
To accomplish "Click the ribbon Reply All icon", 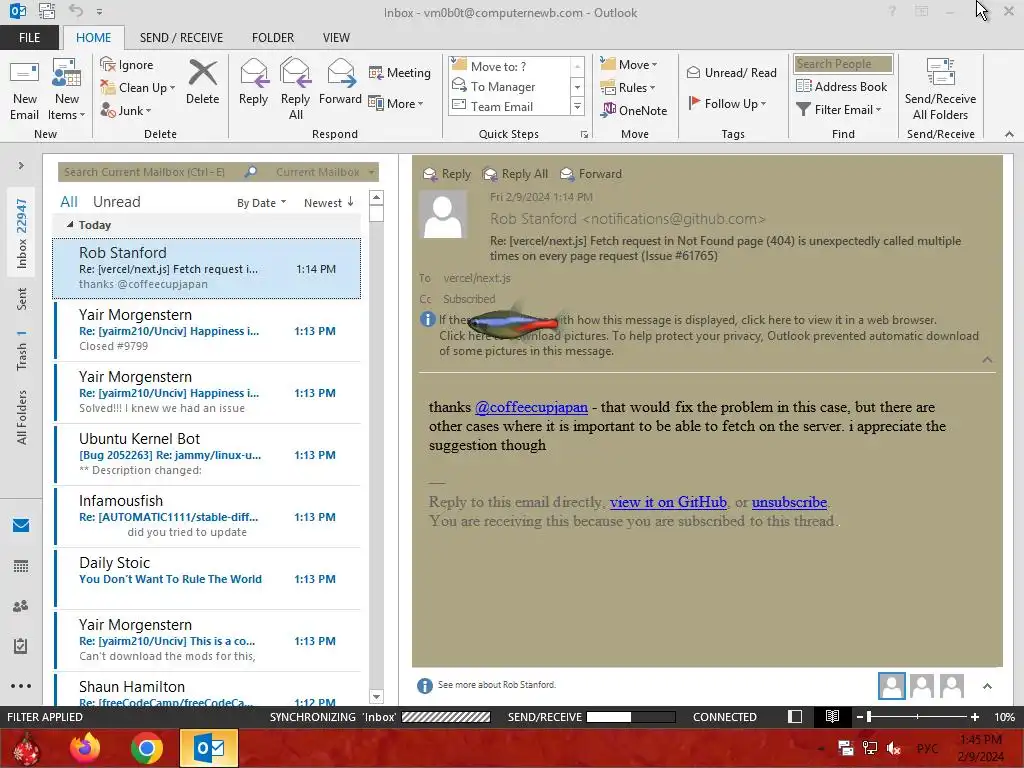I will pos(295,90).
